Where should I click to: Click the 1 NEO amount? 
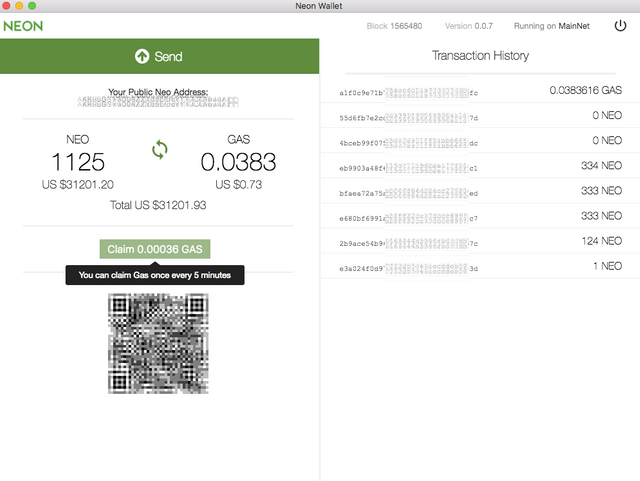[608, 266]
